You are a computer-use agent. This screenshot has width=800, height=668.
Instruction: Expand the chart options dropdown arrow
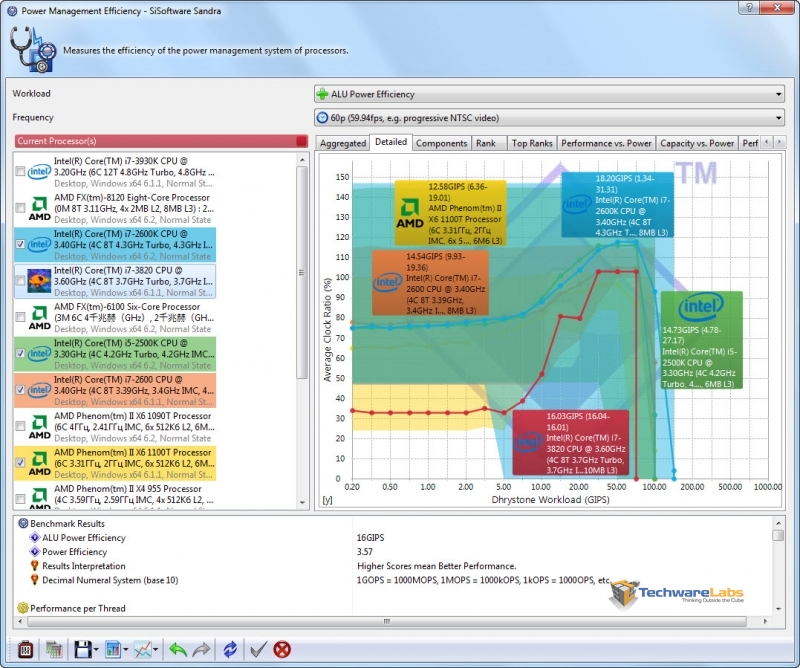pos(126,650)
